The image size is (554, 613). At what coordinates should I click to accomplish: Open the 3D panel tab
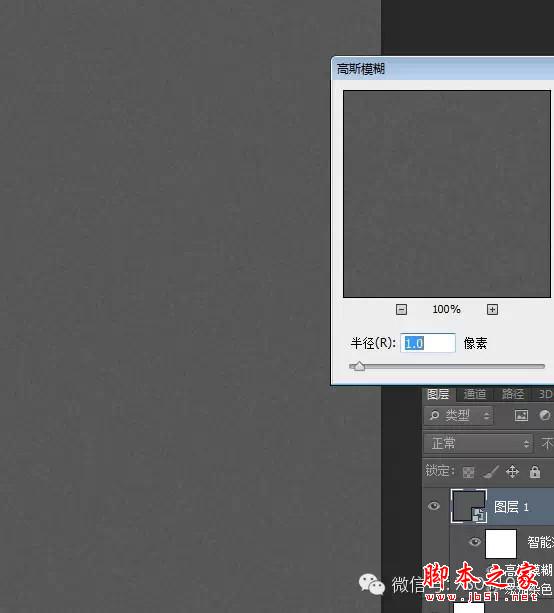click(545, 394)
